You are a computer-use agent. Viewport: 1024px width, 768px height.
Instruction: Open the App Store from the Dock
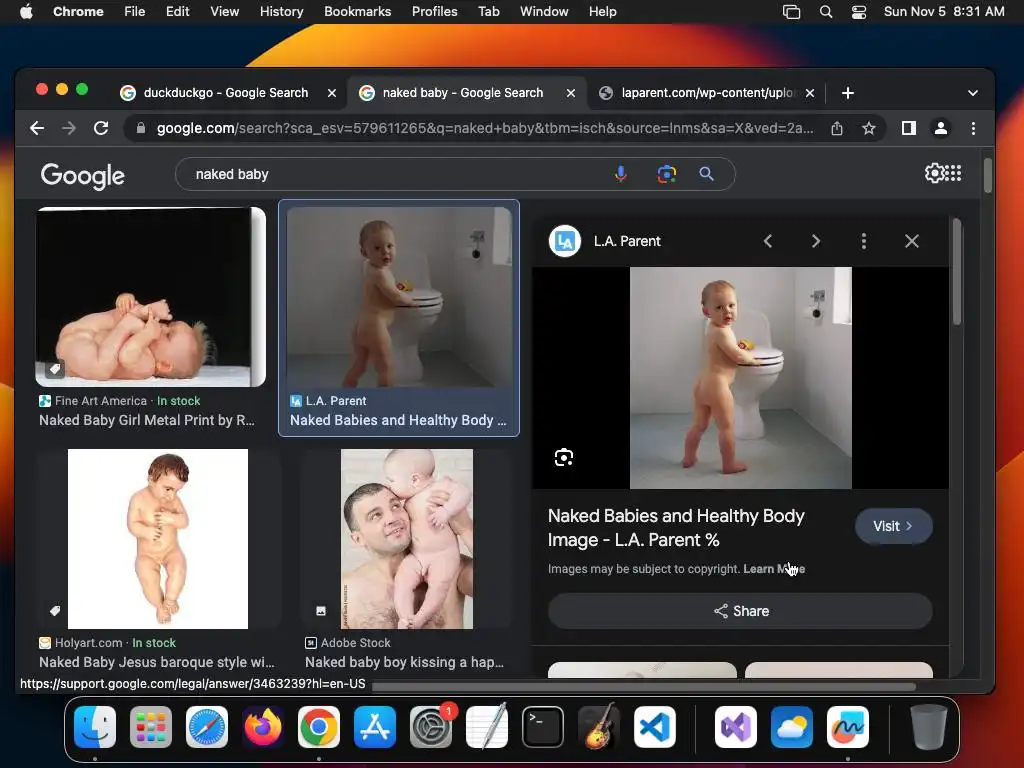pyautogui.click(x=375, y=727)
